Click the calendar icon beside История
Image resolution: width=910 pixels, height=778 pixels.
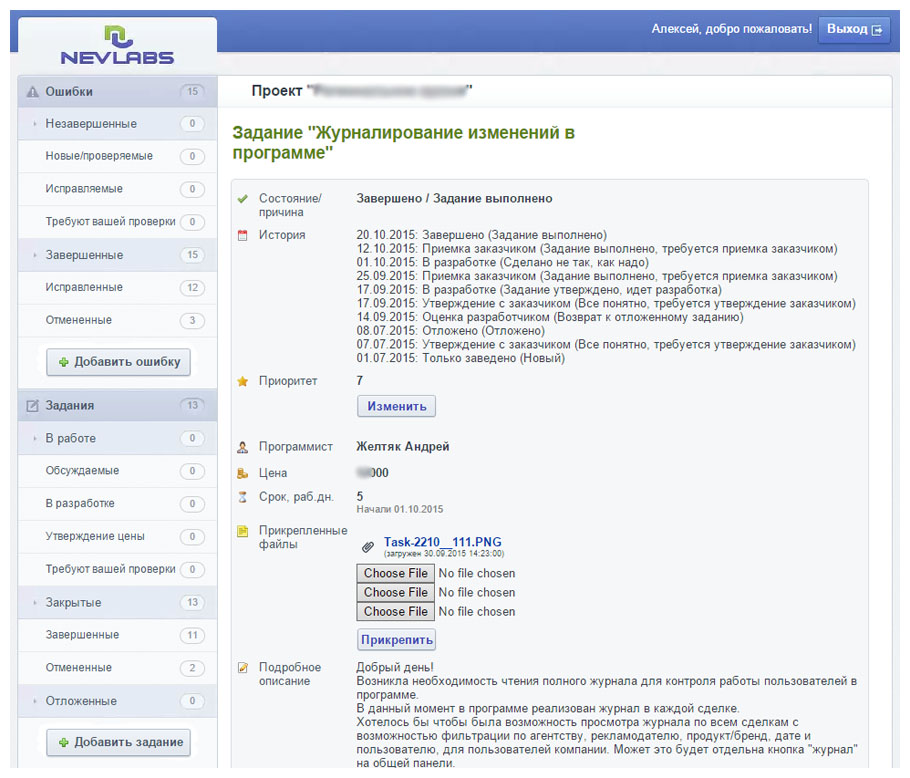click(242, 236)
